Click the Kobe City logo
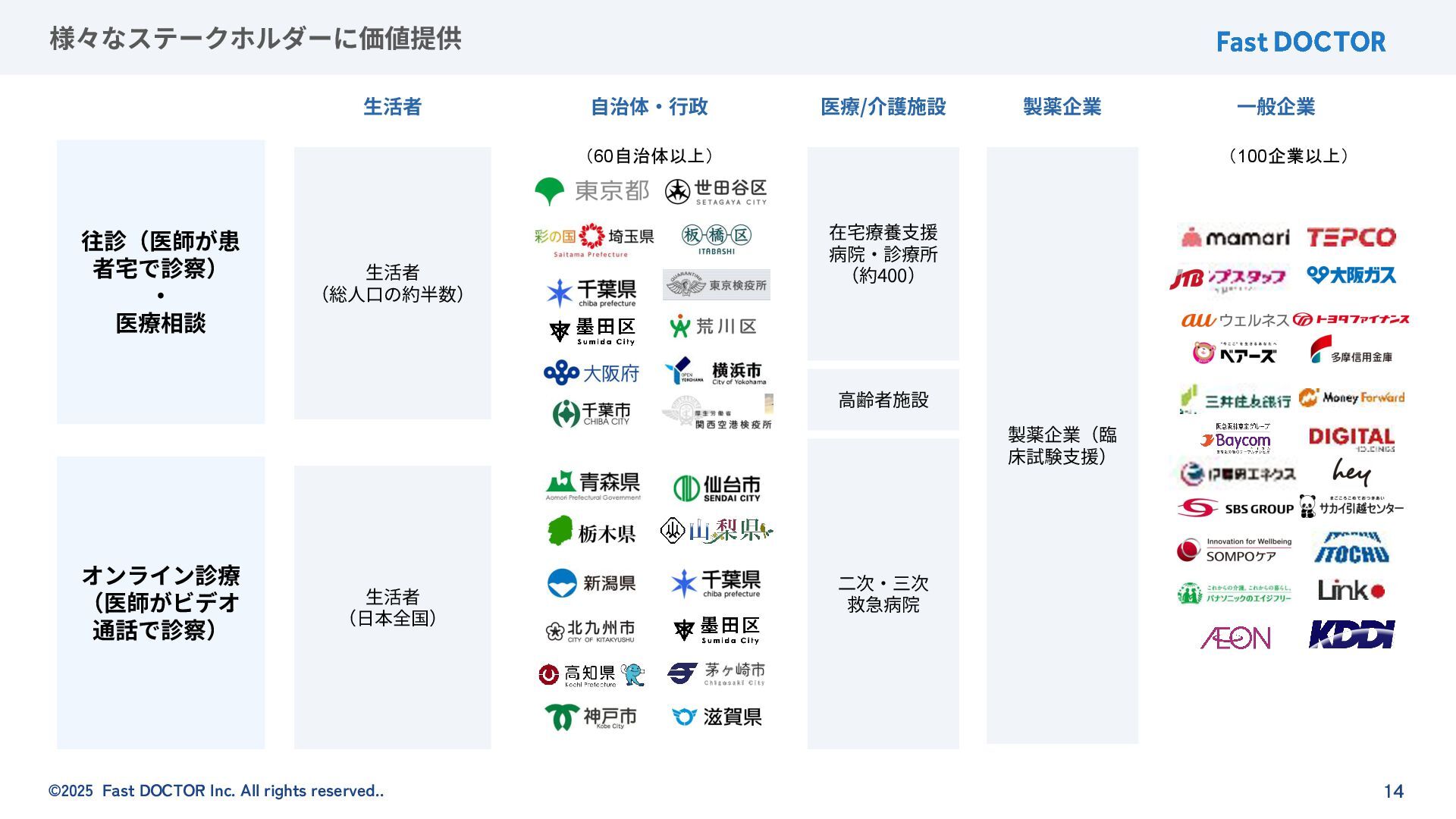The image size is (1456, 819). click(591, 717)
